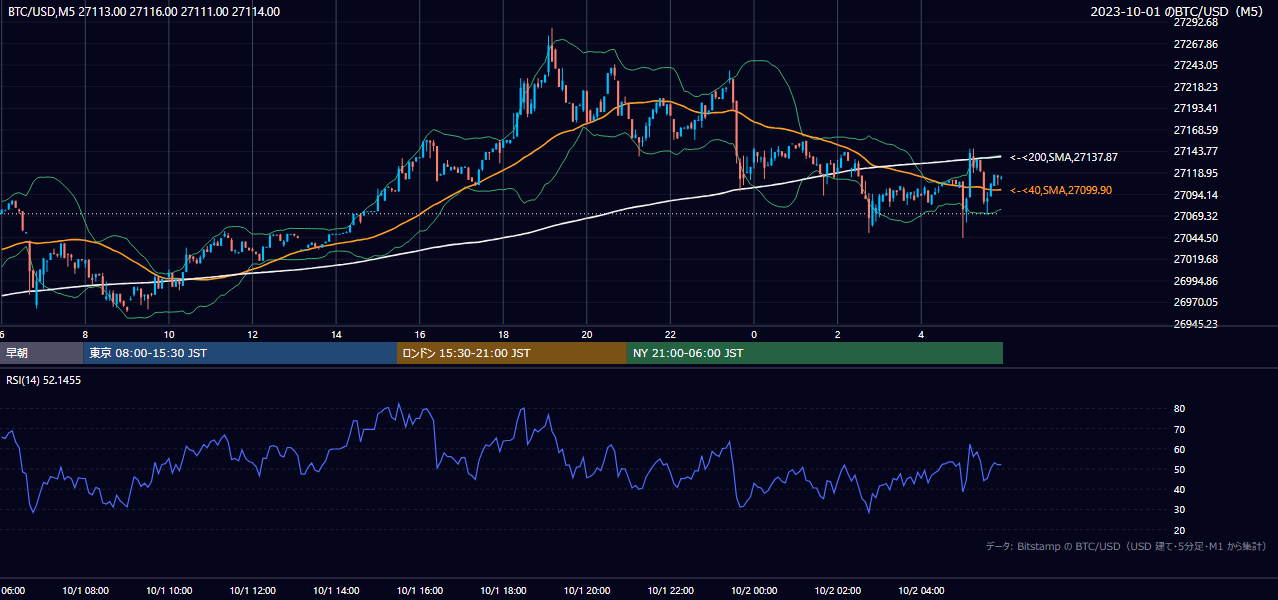Click price axis value 27243.05
Screen dimensions: 1278x600
click(x=1196, y=65)
